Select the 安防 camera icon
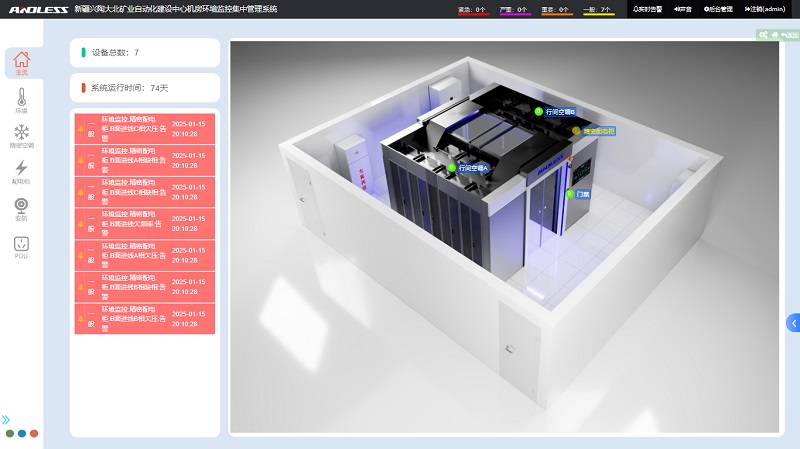The image size is (800, 449). pyautogui.click(x=21, y=208)
